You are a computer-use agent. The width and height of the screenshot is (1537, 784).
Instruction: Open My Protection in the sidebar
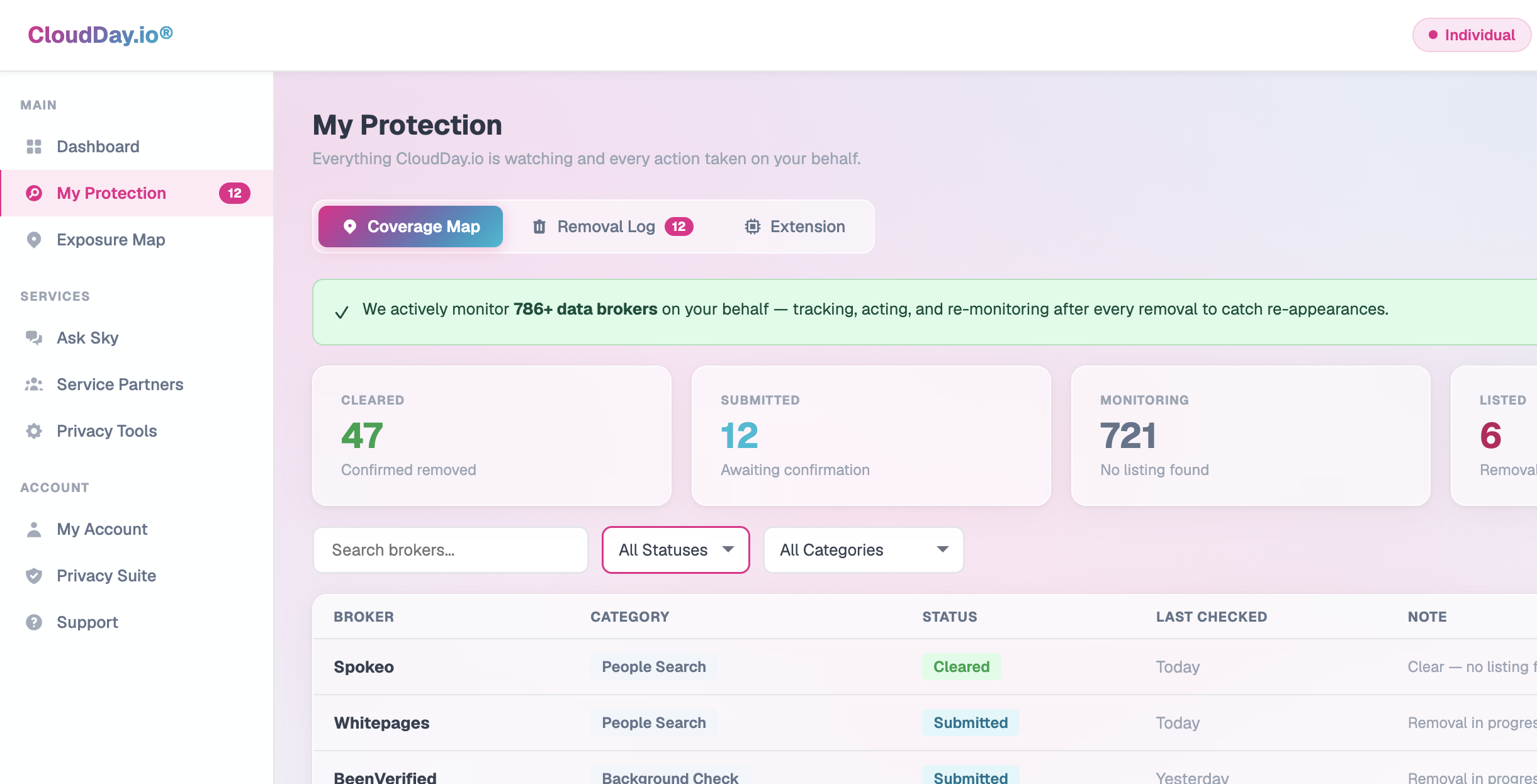pyautogui.click(x=137, y=193)
